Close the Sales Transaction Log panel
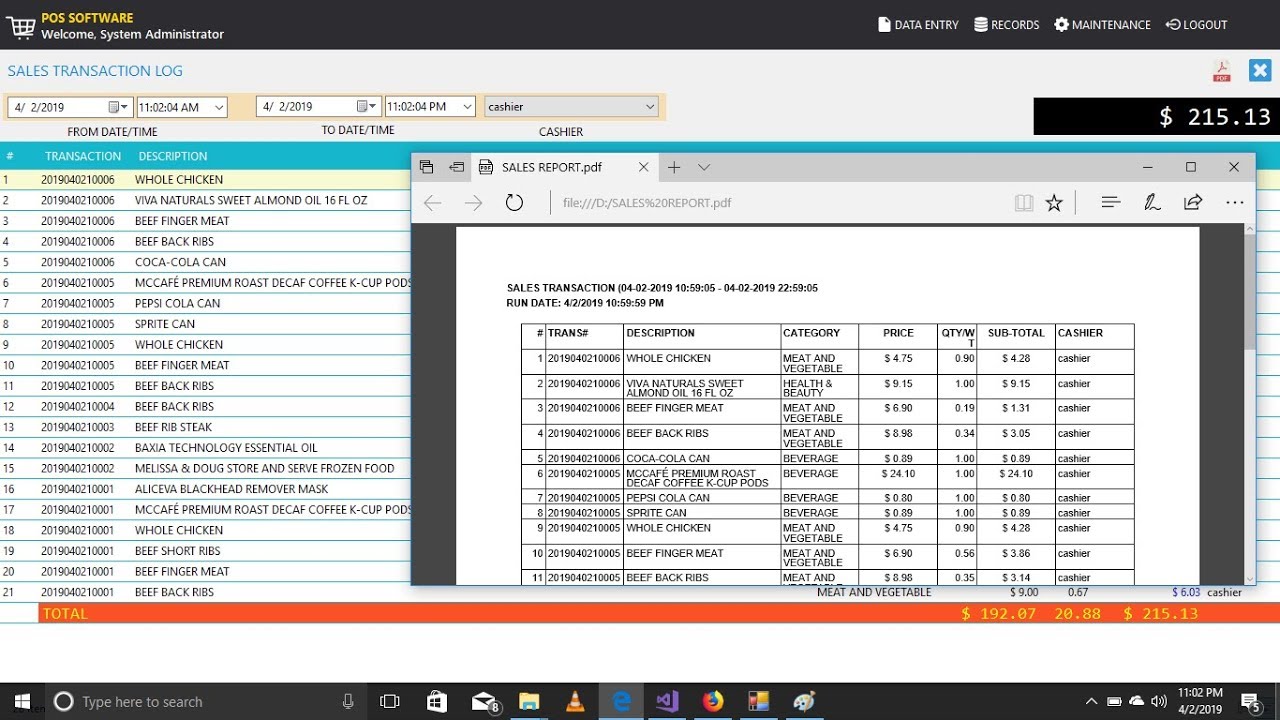 pyautogui.click(x=1259, y=71)
